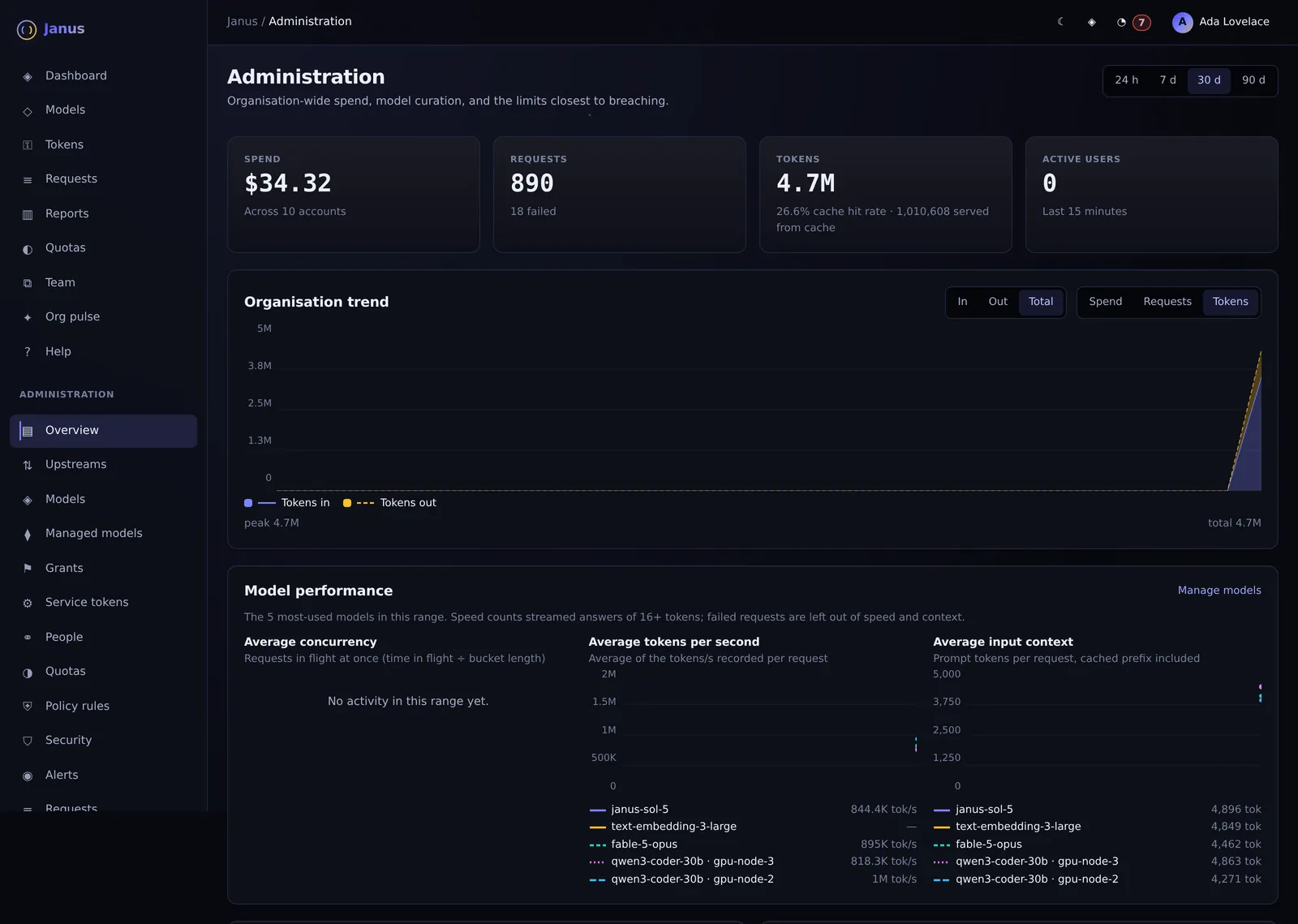Switch trend direction to Total
Screen dimensions: 1298x924
[1041, 302]
